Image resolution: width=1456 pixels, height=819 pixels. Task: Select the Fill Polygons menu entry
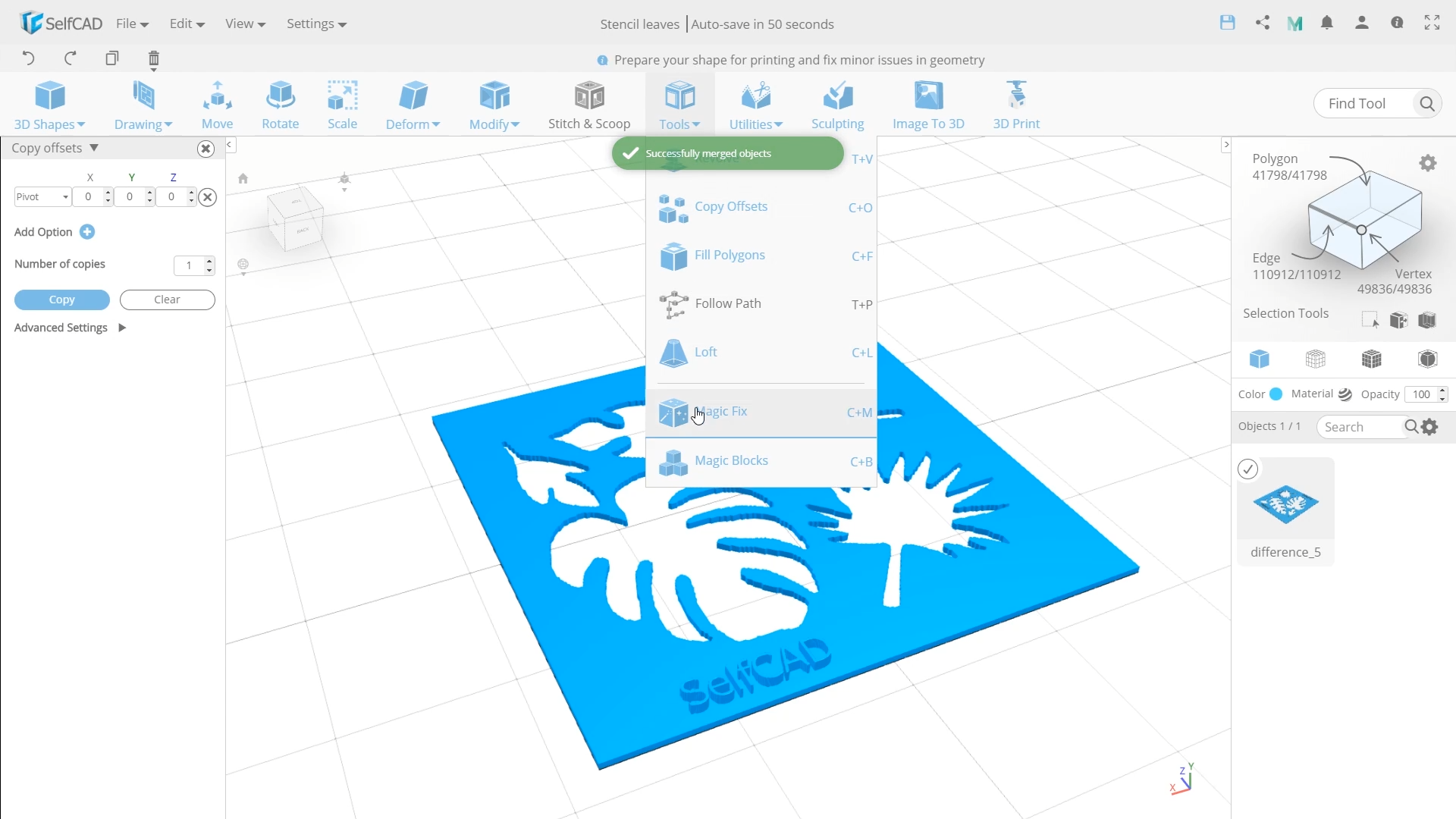click(730, 254)
